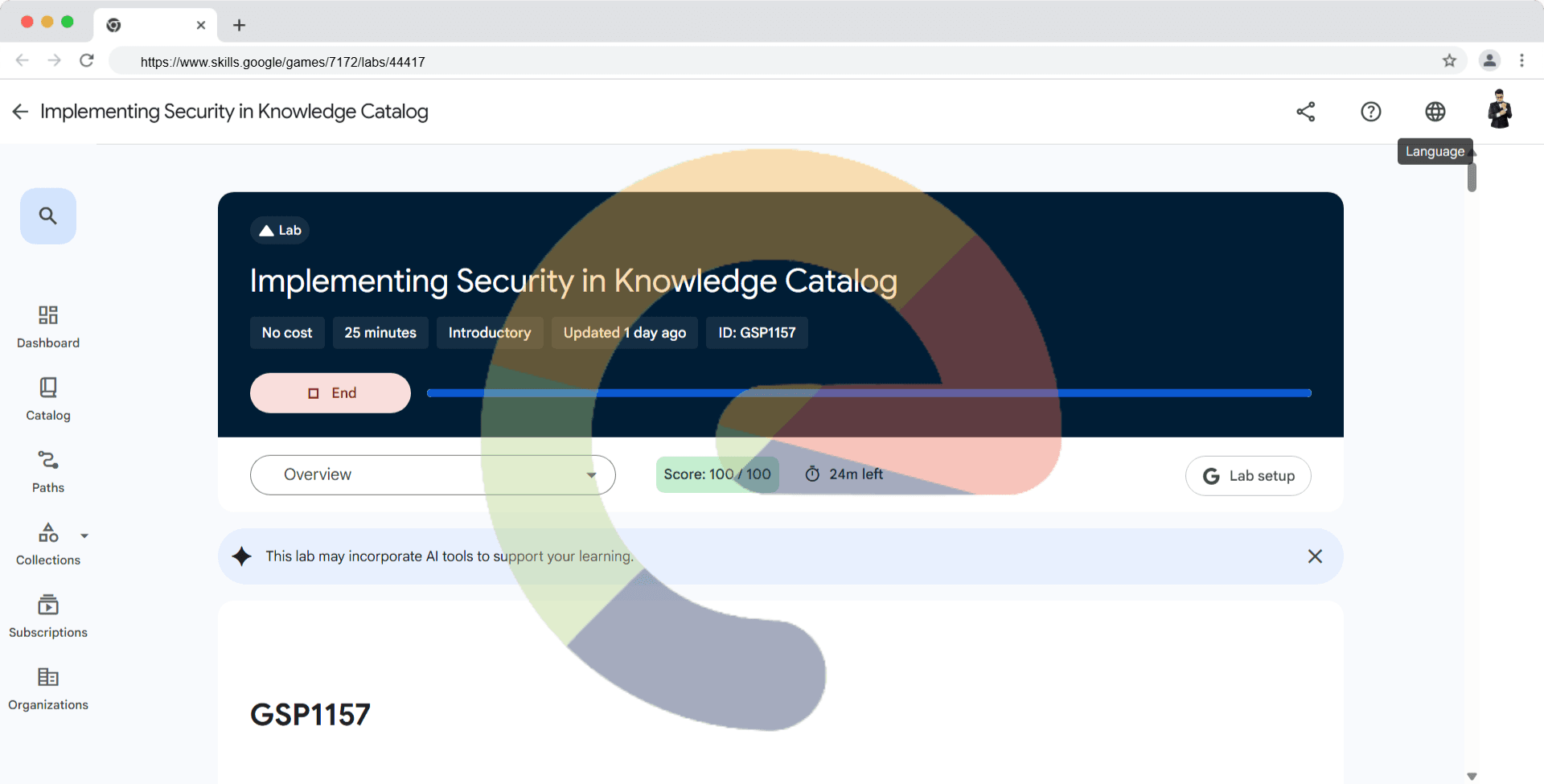Screen dimensions: 1544x784
Task: Go to Dashboard in the sidebar
Action: tap(48, 326)
